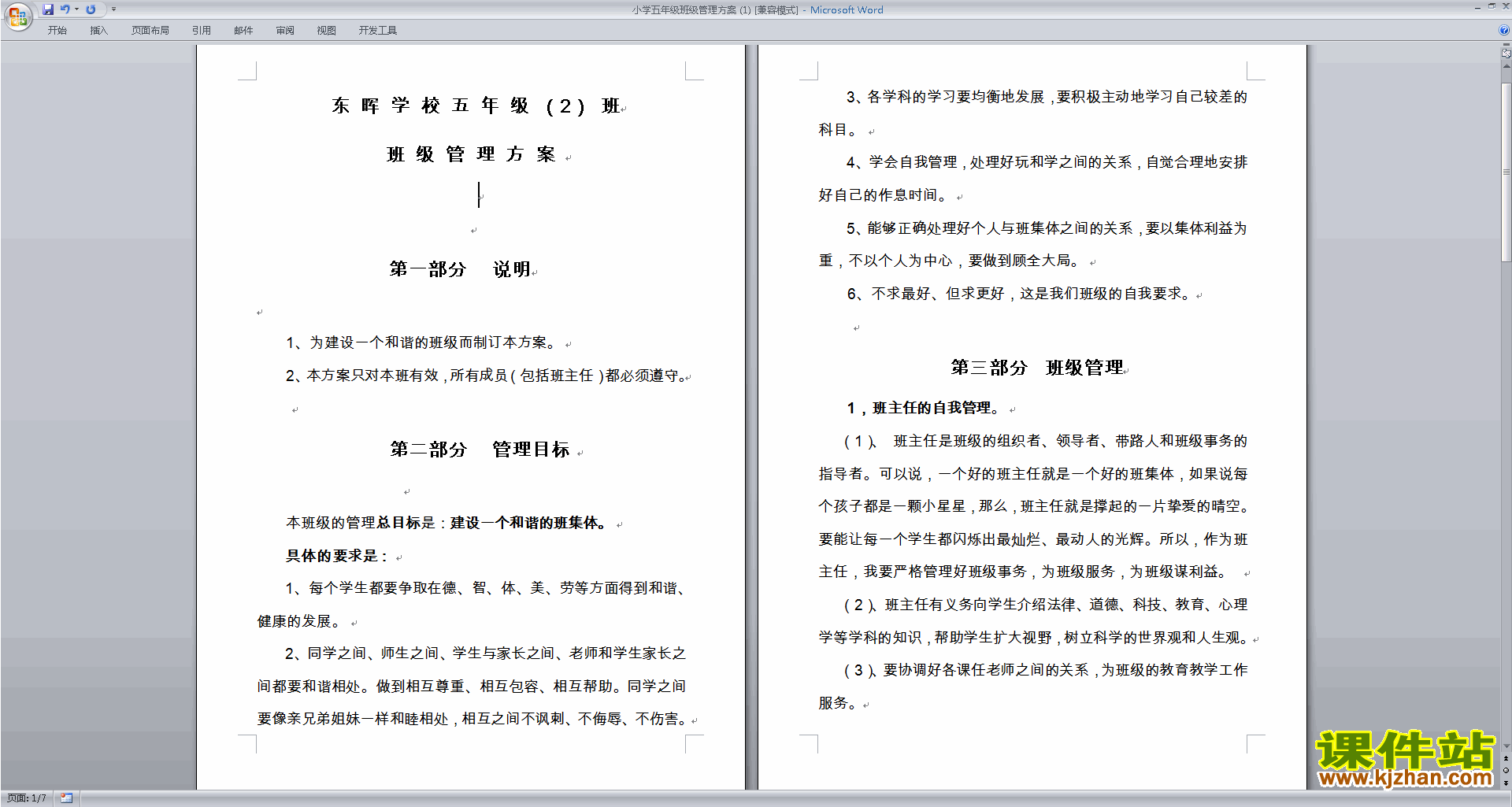Open Select Browse Object round button
The height and width of the screenshot is (807, 1512).
[1506, 770]
